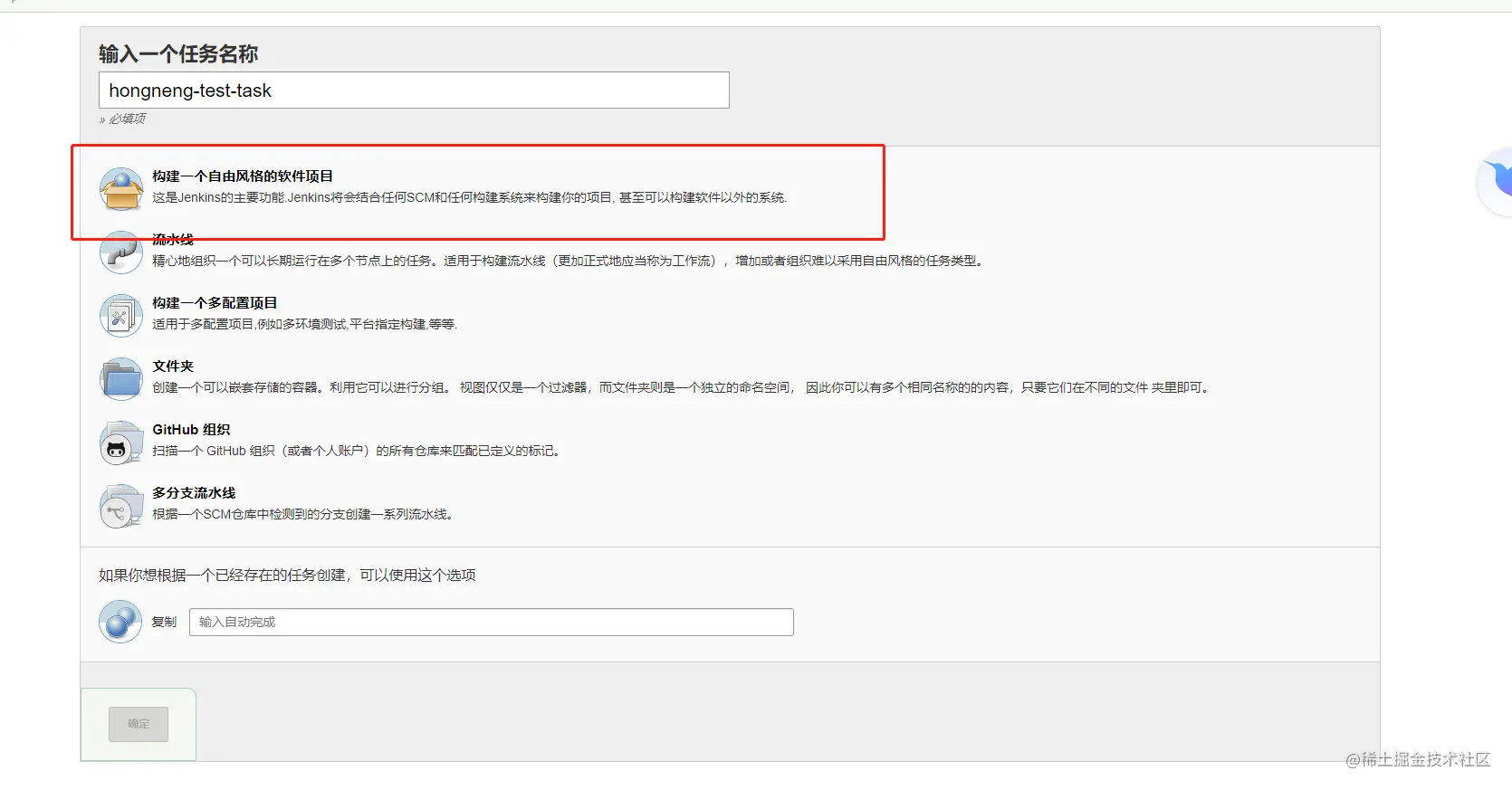1512x790 pixels.
Task: Focus the task name field hongneng-test-task
Action: [414, 90]
